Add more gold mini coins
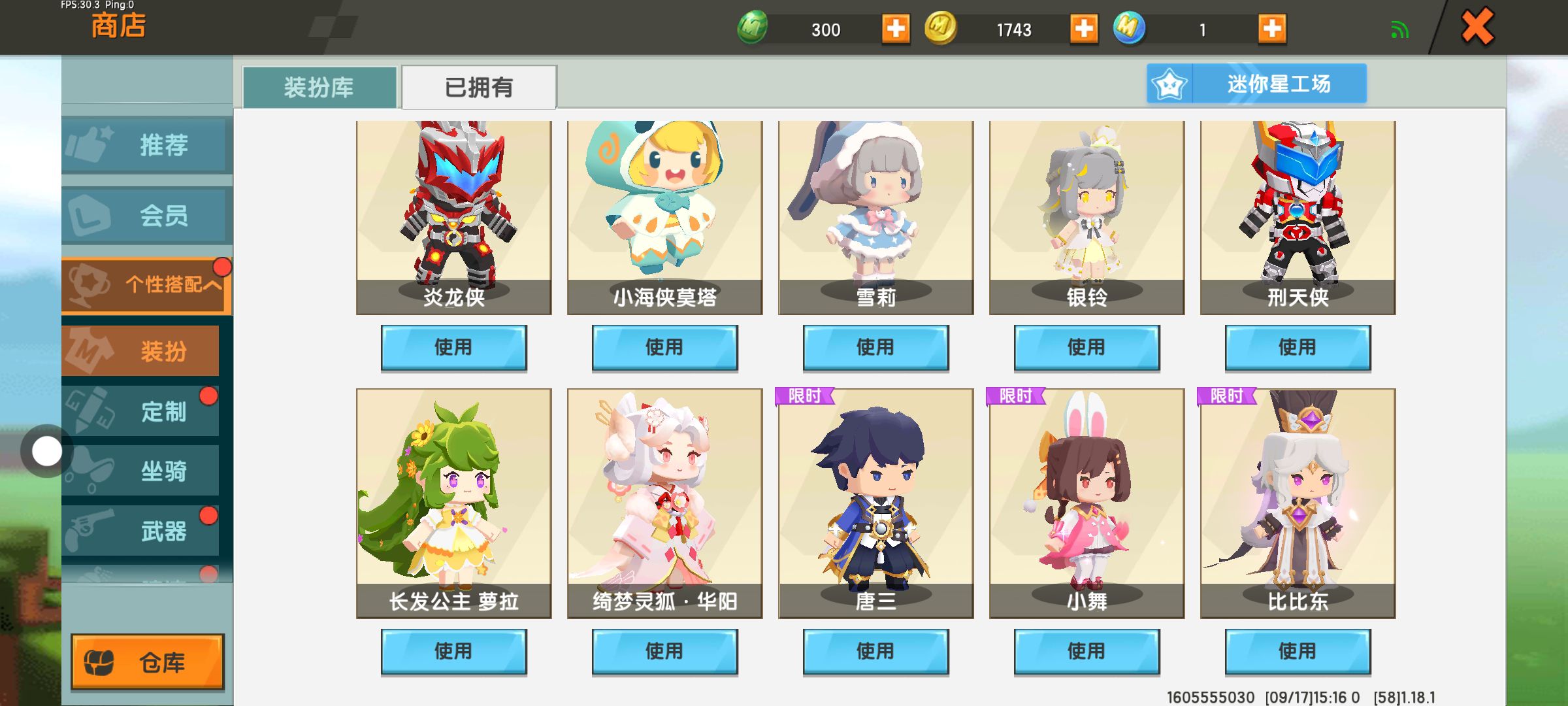The image size is (1568, 706). (1084, 29)
